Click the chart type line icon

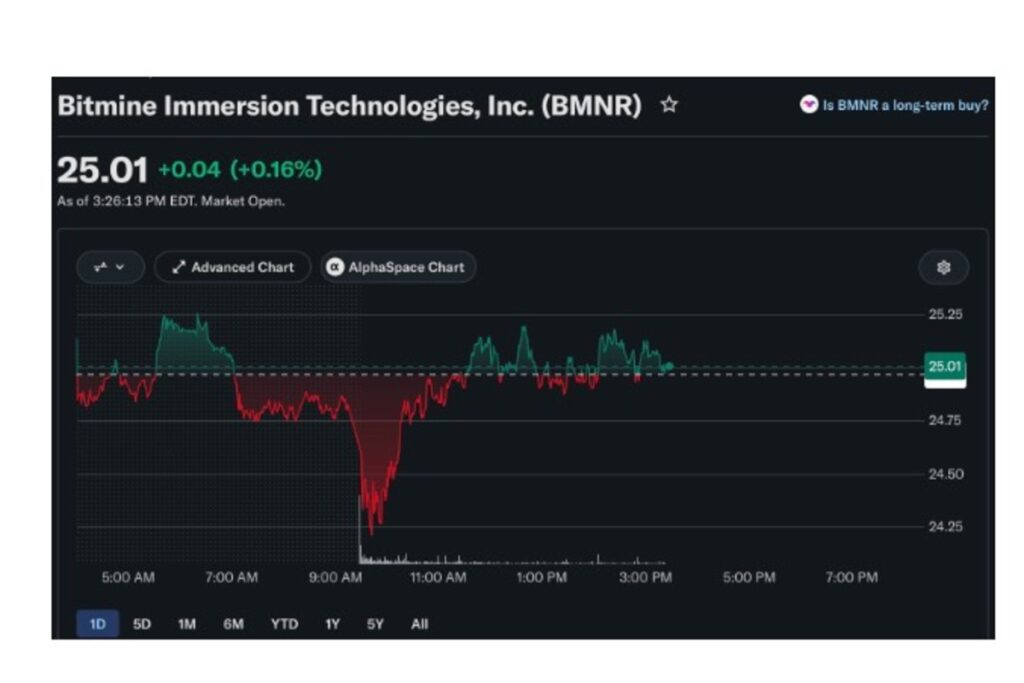pyautogui.click(x=101, y=267)
